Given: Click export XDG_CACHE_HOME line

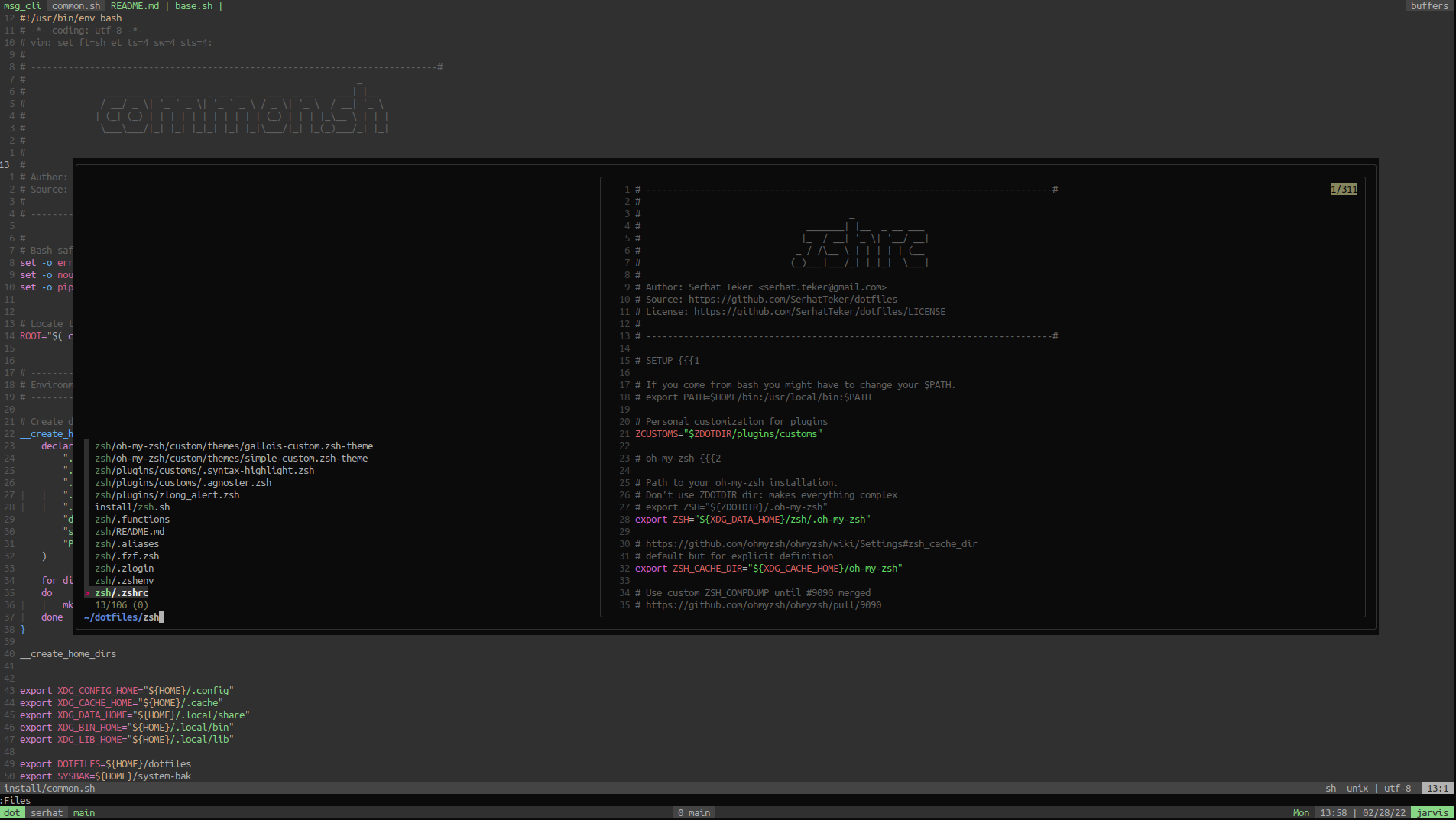Looking at the screenshot, I should 122,702.
